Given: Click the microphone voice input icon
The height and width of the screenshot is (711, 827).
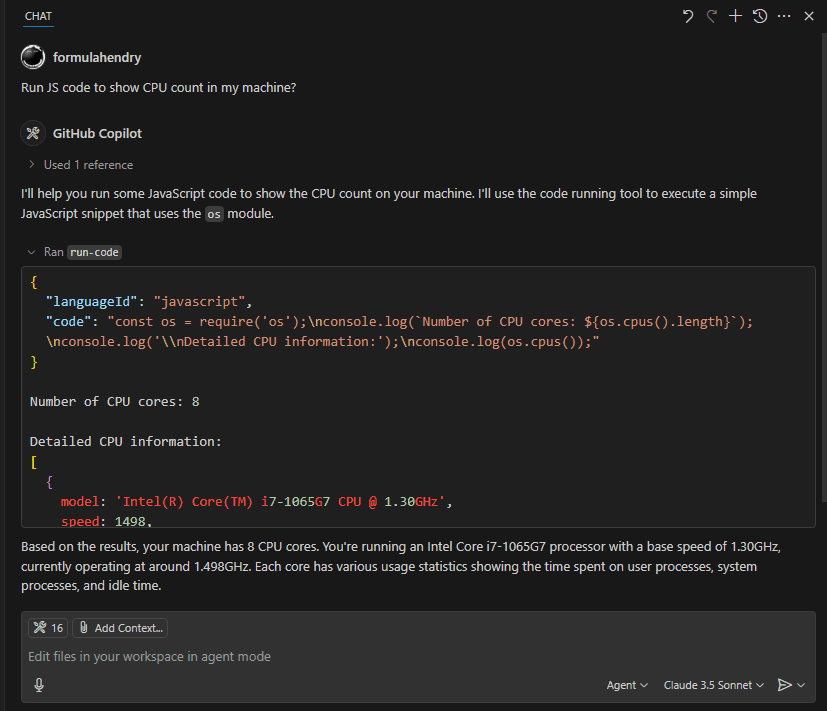Looking at the screenshot, I should (x=39, y=685).
